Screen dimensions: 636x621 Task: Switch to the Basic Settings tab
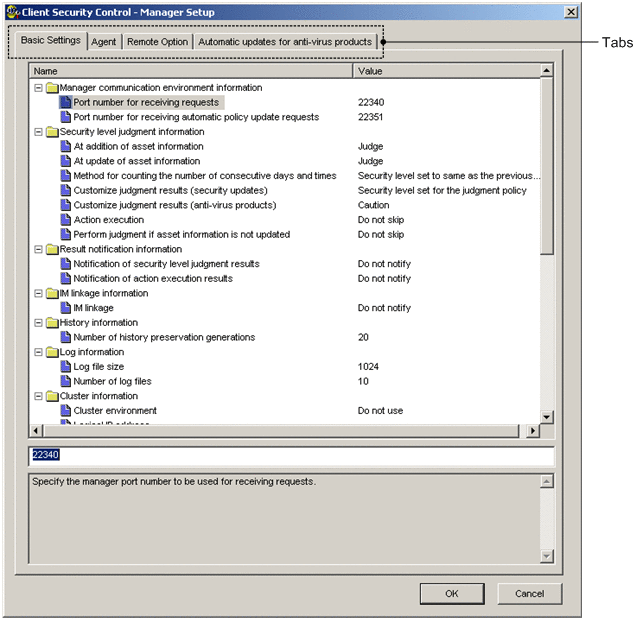pyautogui.click(x=51, y=40)
